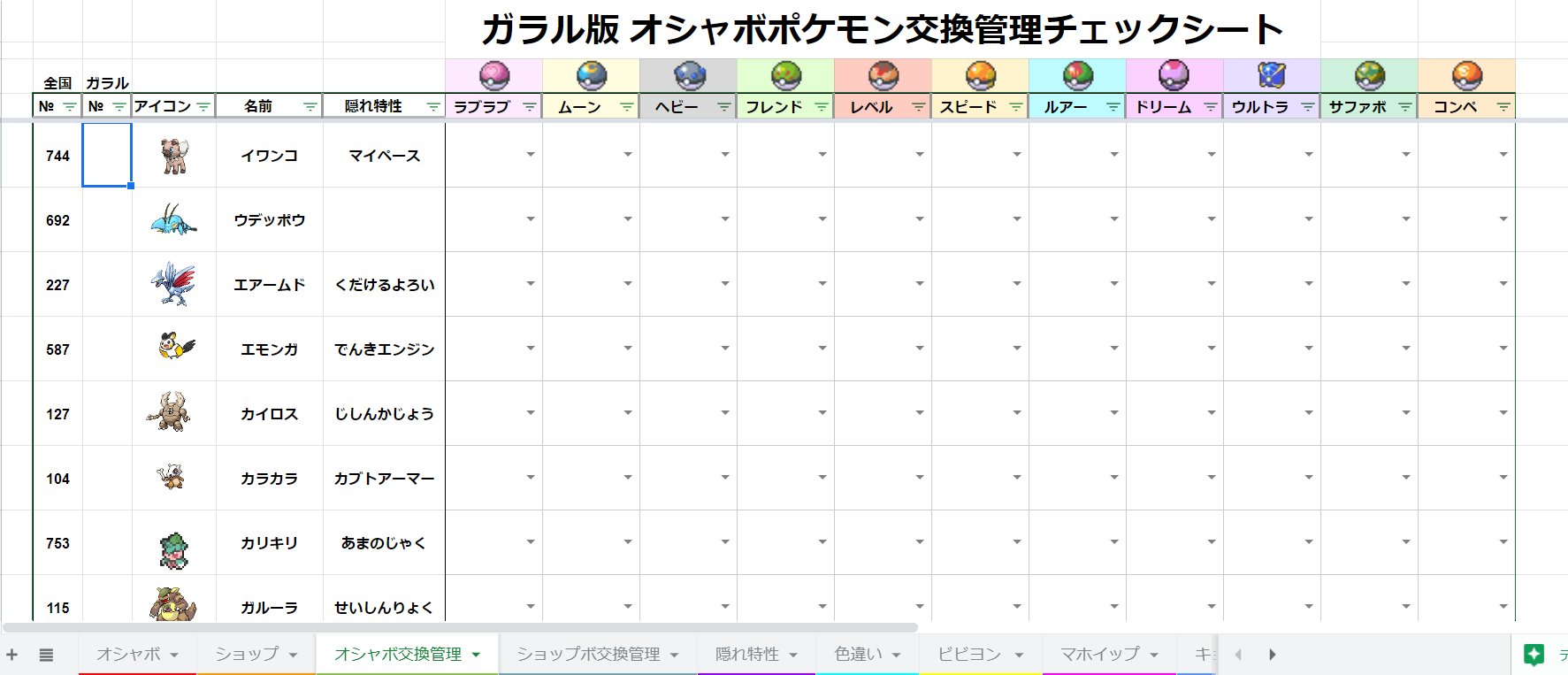1568x675 pixels.
Task: Select the エアームド sprite icon
Action: (173, 284)
